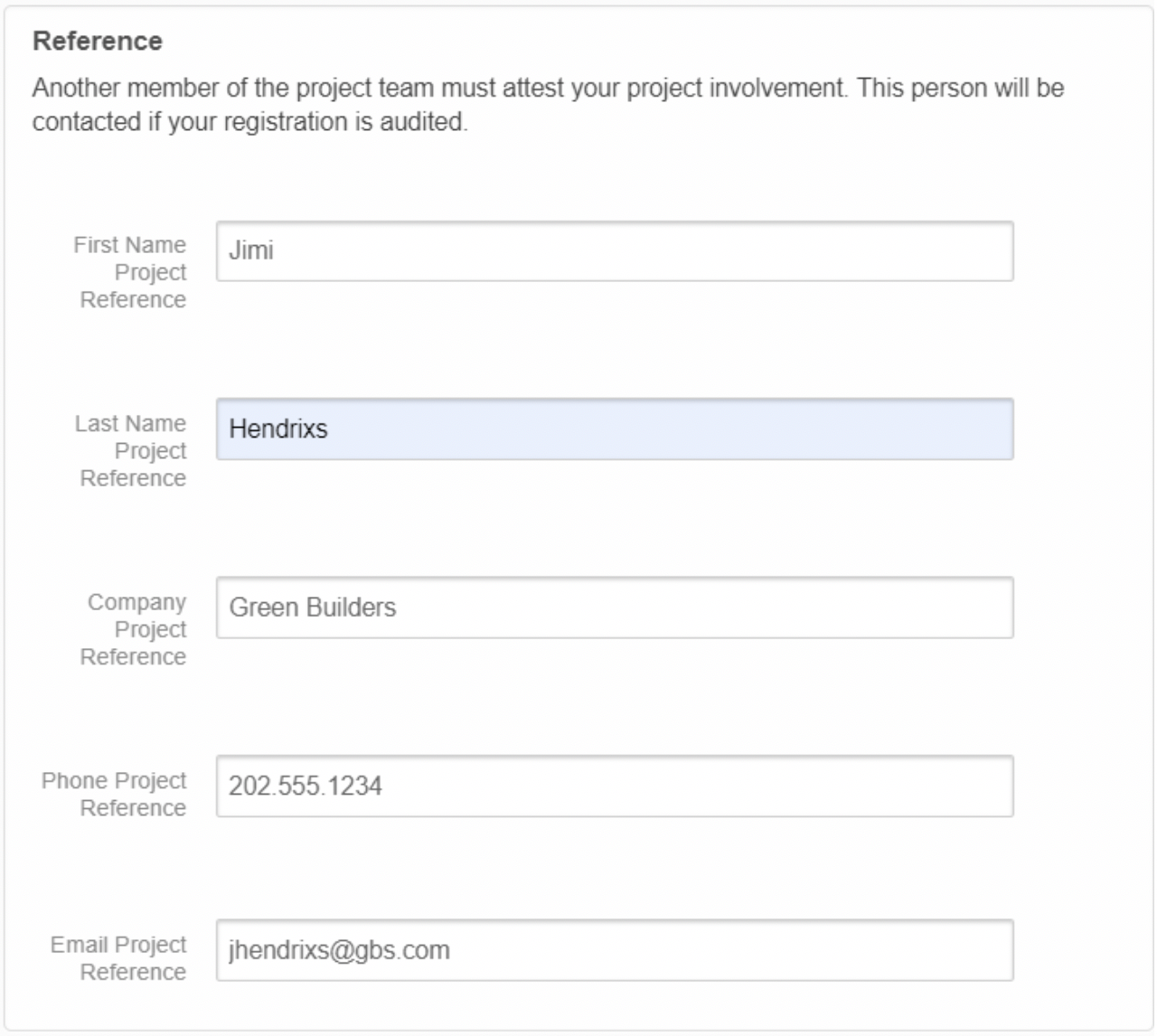Click the "Company Project Reference" label
This screenshot has width=1157, height=1036.
(x=136, y=629)
